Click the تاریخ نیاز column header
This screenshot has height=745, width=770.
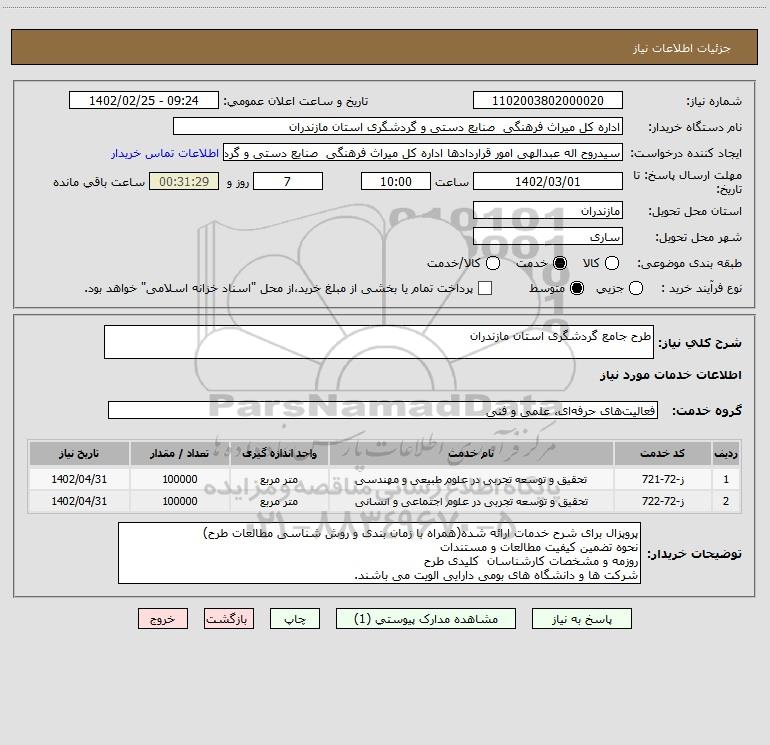pos(79,453)
